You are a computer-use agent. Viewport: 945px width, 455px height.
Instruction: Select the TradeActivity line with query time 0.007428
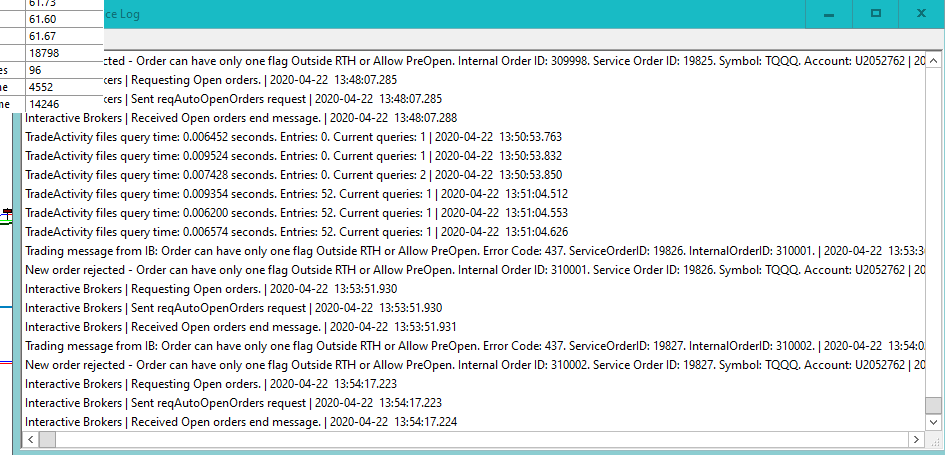point(294,175)
